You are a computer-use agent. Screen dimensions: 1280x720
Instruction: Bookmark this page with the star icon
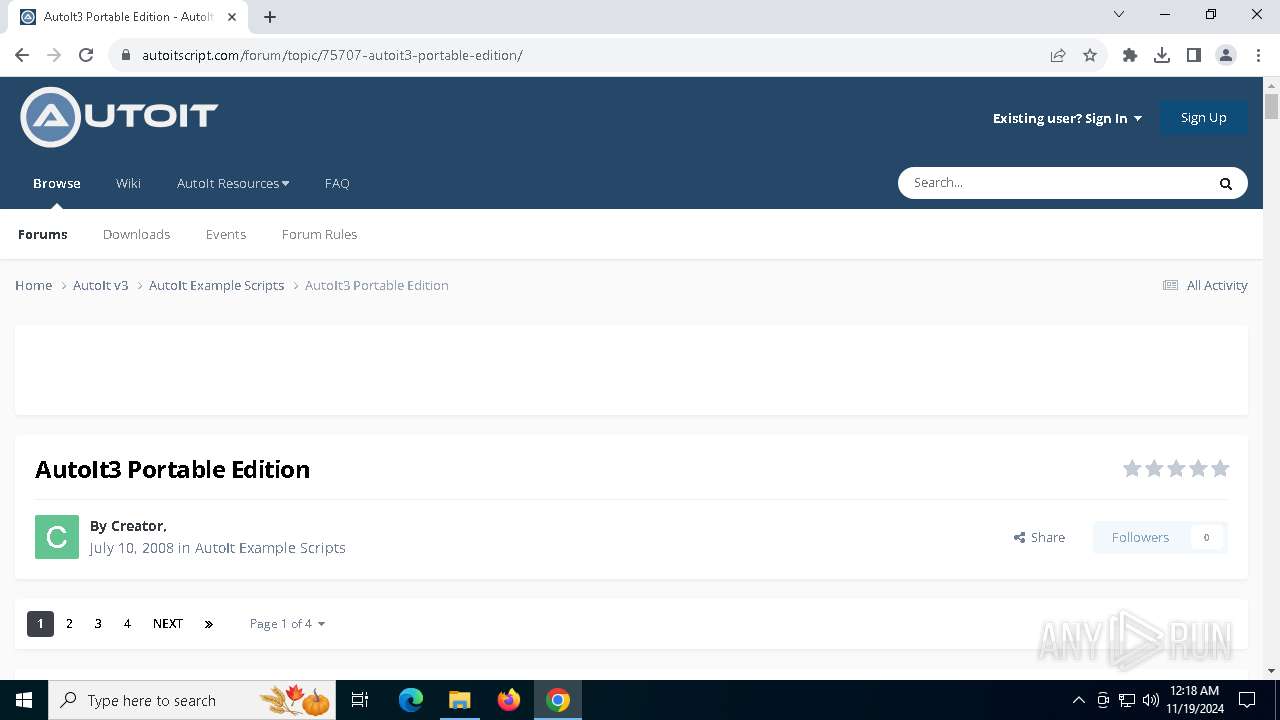[1090, 55]
